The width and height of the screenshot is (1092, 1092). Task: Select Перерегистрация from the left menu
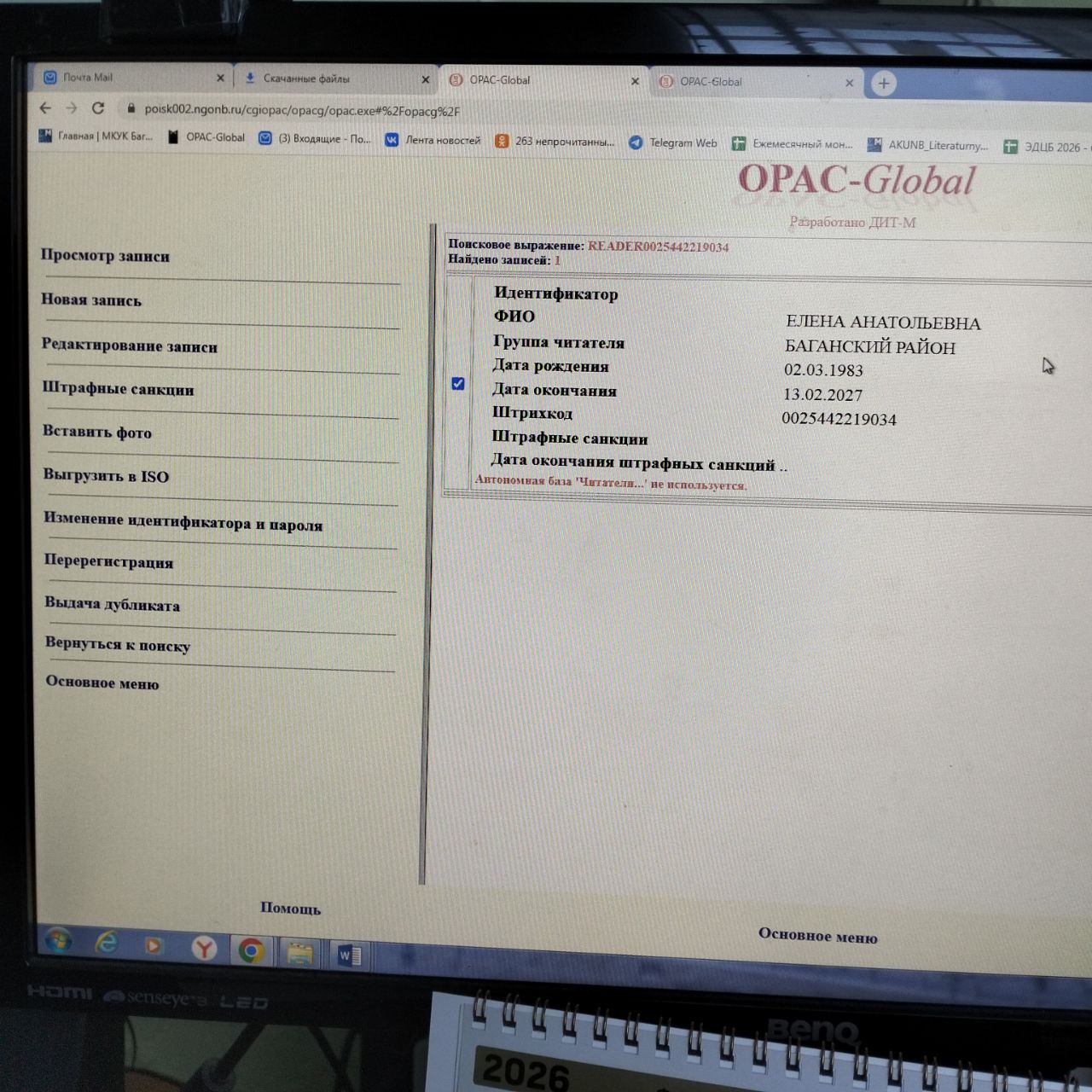[x=109, y=561]
